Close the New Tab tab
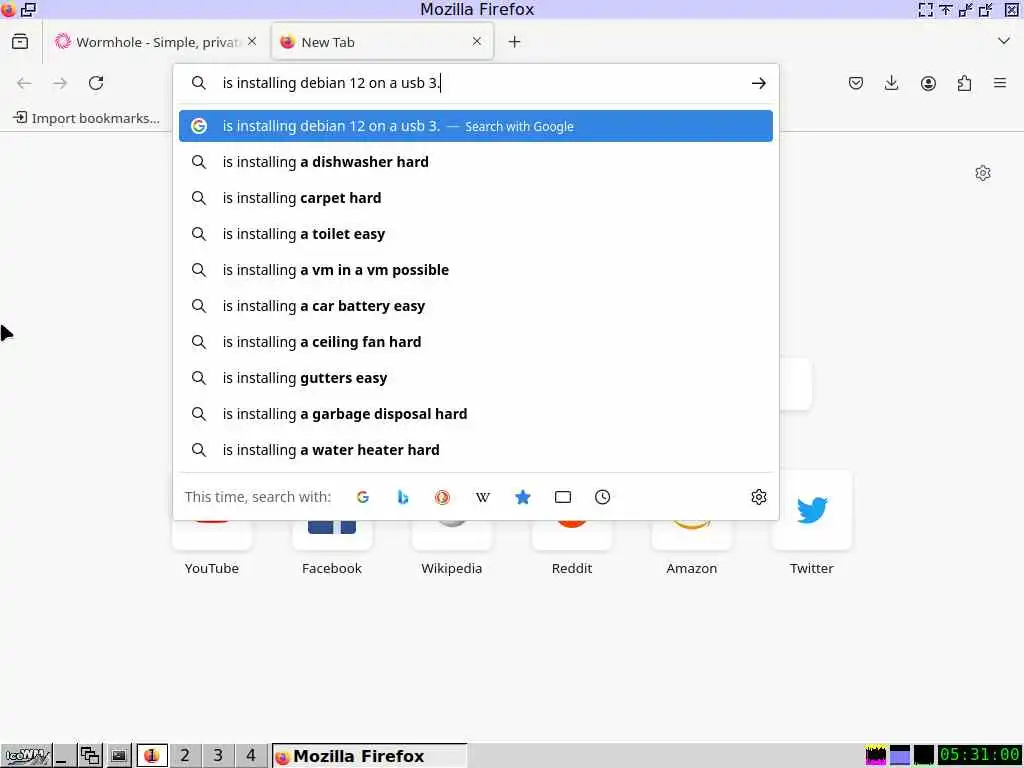This screenshot has height=768, width=1024. tap(477, 41)
